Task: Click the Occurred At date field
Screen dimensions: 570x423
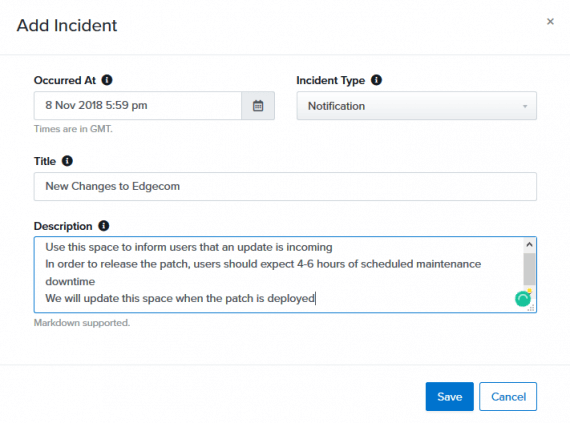Action: [138, 106]
